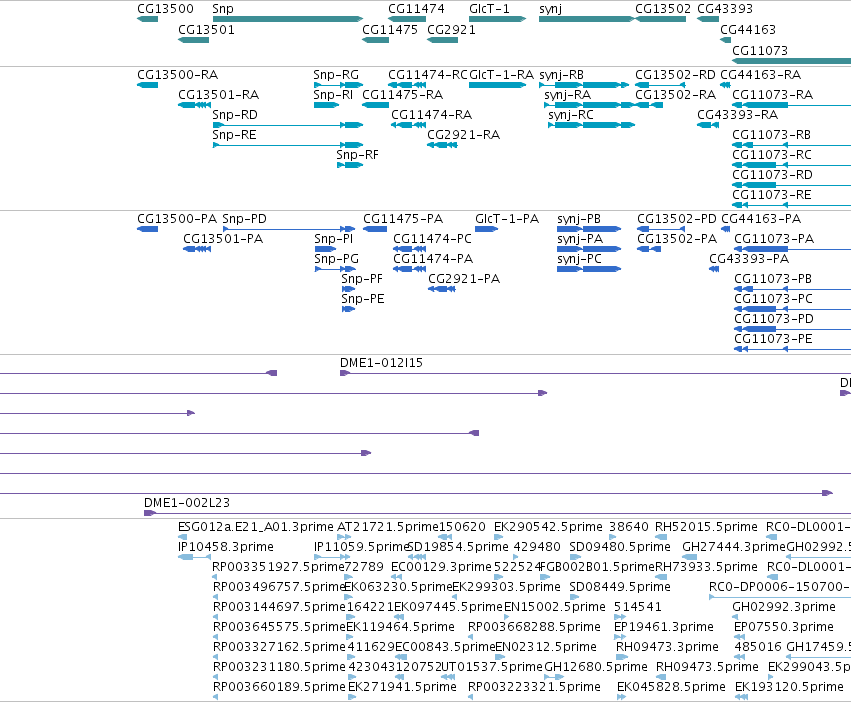Select EST ESG012a.E21_A01.3prime

182,537
